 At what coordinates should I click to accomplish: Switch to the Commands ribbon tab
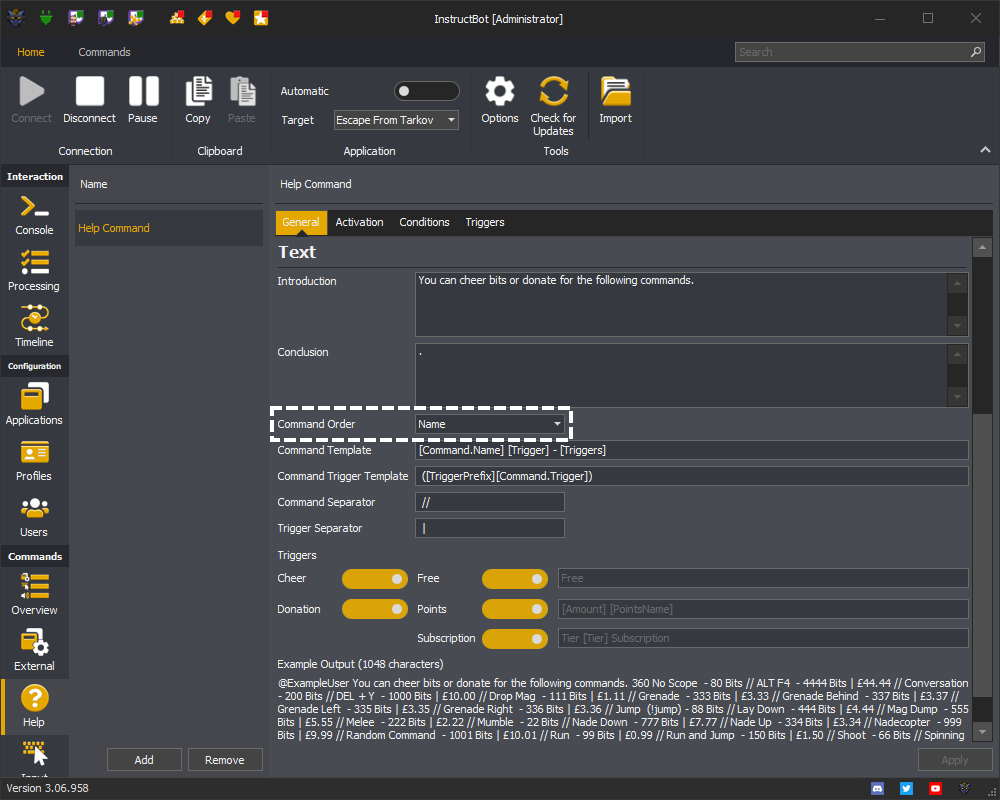click(x=105, y=52)
